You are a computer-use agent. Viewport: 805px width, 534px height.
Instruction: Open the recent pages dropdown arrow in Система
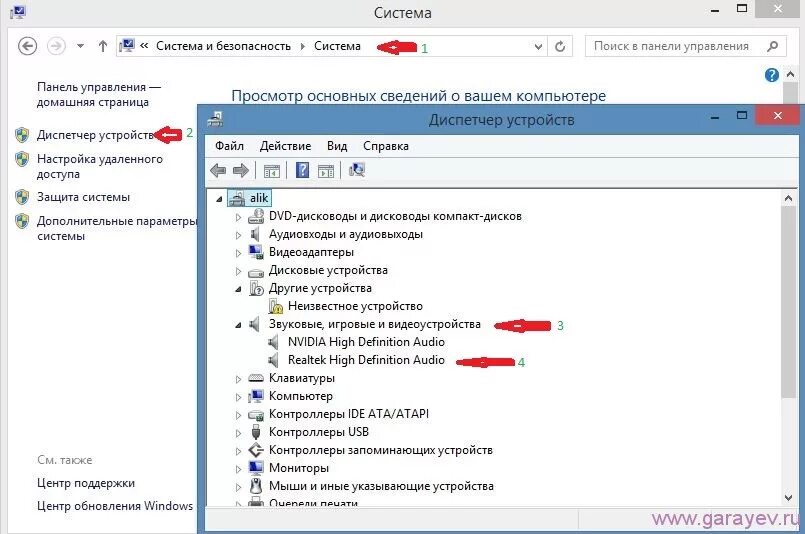[x=81, y=46]
